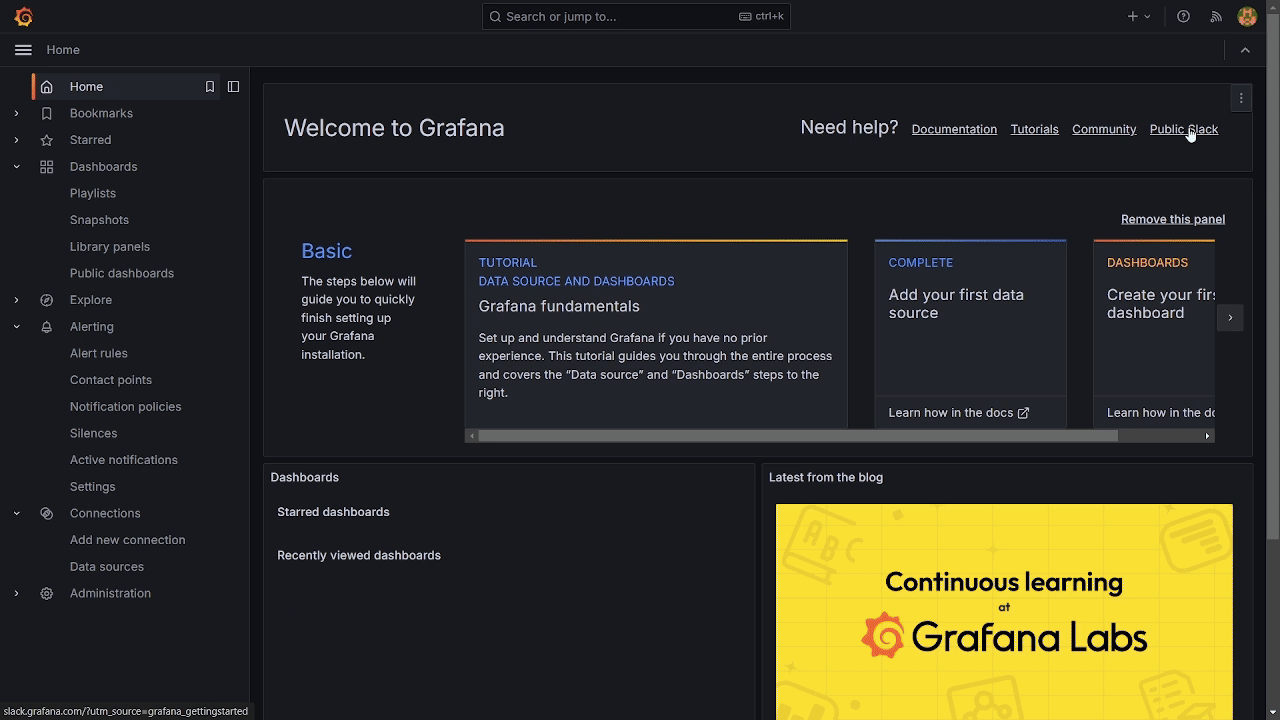Click the scrollbar's right arrow under cards
The height and width of the screenshot is (720, 1280).
pos(1207,436)
